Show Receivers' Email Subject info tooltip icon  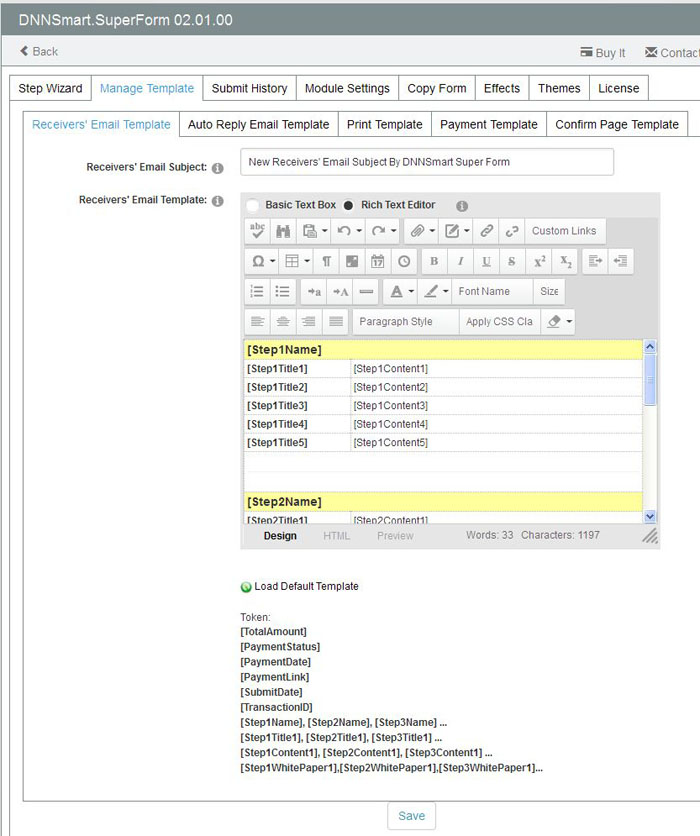(x=218, y=168)
